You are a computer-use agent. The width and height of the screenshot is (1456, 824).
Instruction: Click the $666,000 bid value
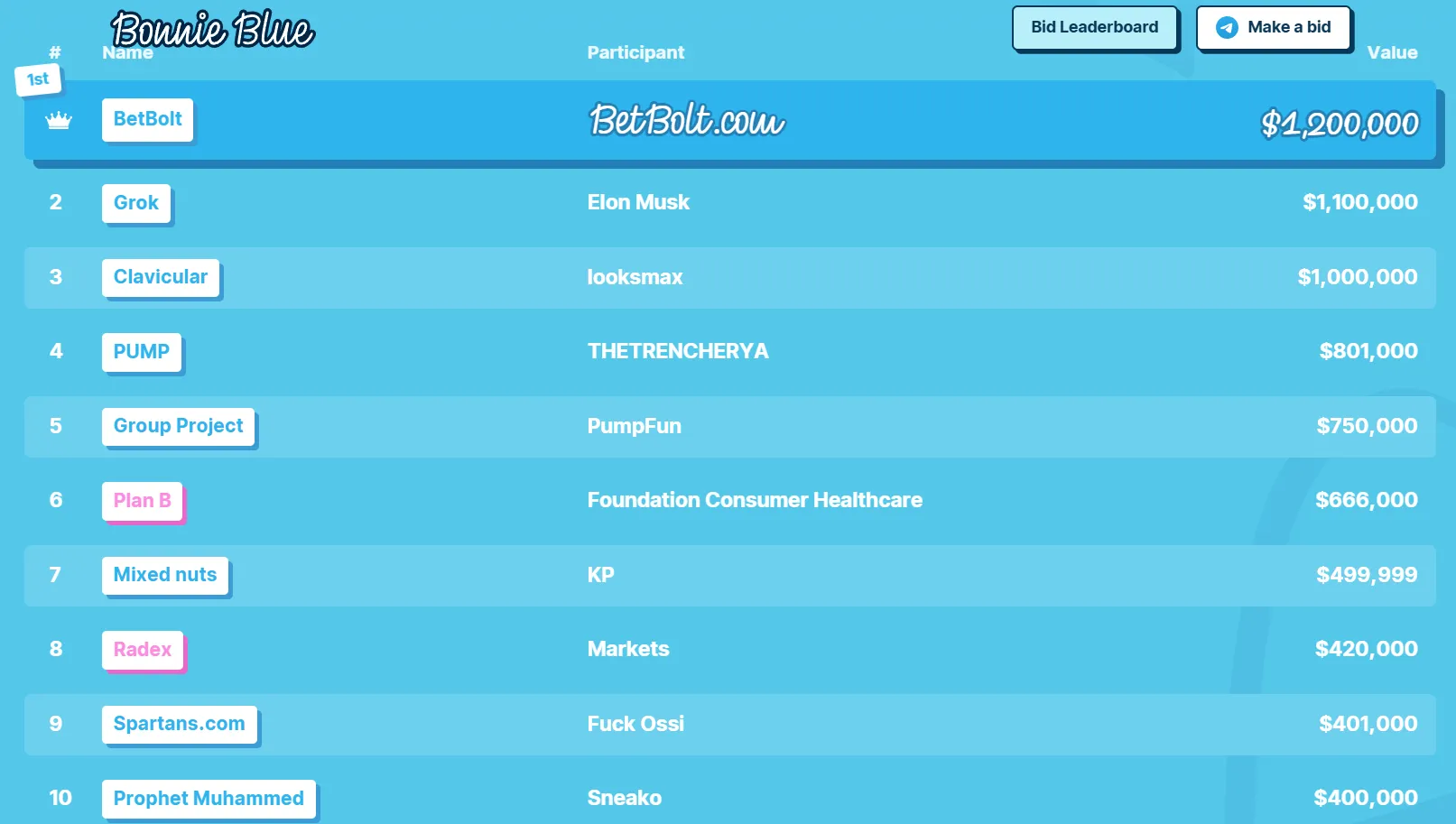[1367, 500]
